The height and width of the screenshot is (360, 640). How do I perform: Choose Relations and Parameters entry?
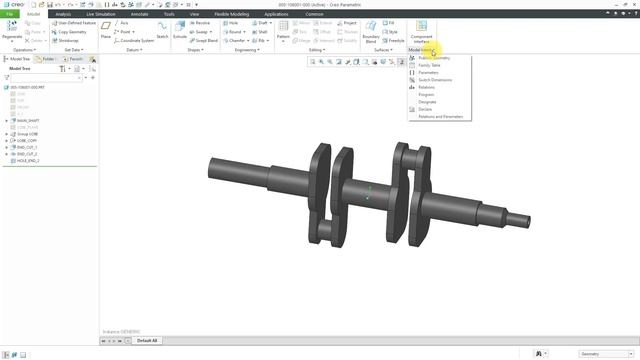[x=440, y=117]
